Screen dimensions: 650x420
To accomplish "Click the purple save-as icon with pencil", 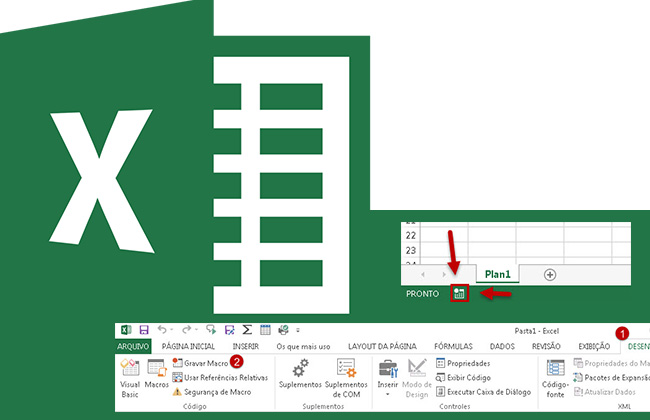I will pyautogui.click(x=229, y=330).
